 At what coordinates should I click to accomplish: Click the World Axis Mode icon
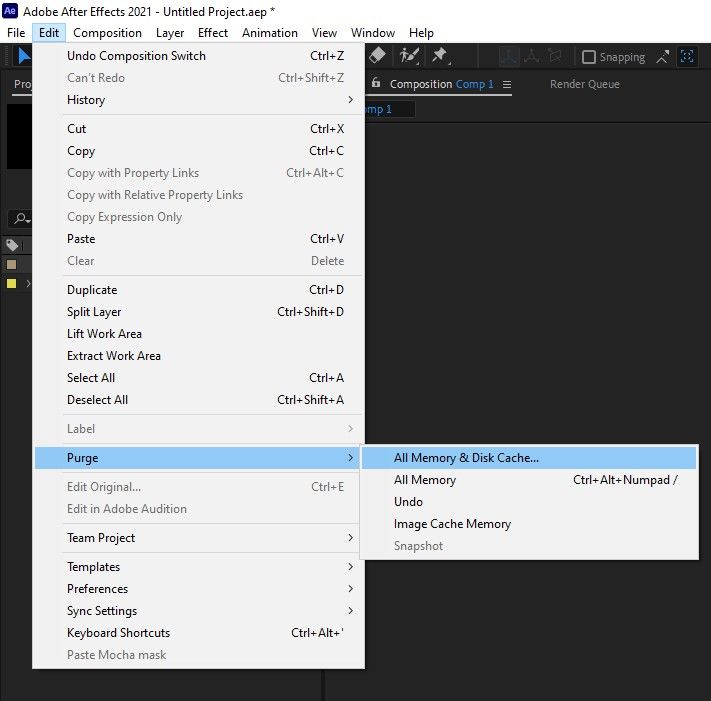531,57
